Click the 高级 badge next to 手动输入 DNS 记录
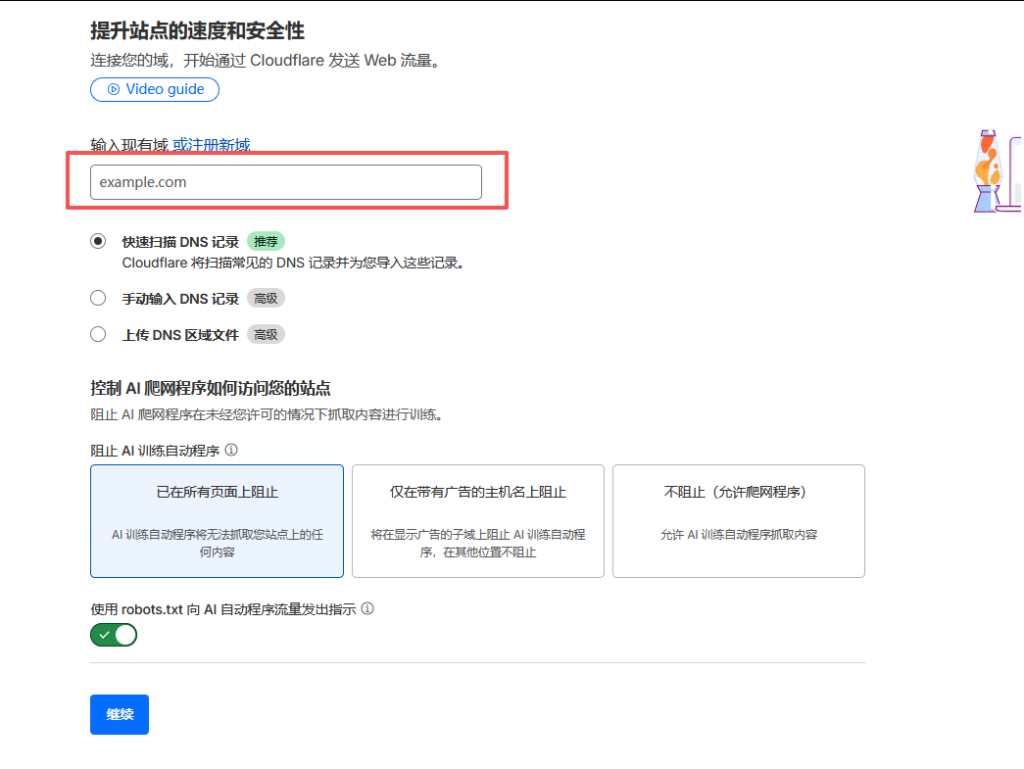Image resolution: width=1024 pixels, height=769 pixels. pyautogui.click(x=267, y=297)
